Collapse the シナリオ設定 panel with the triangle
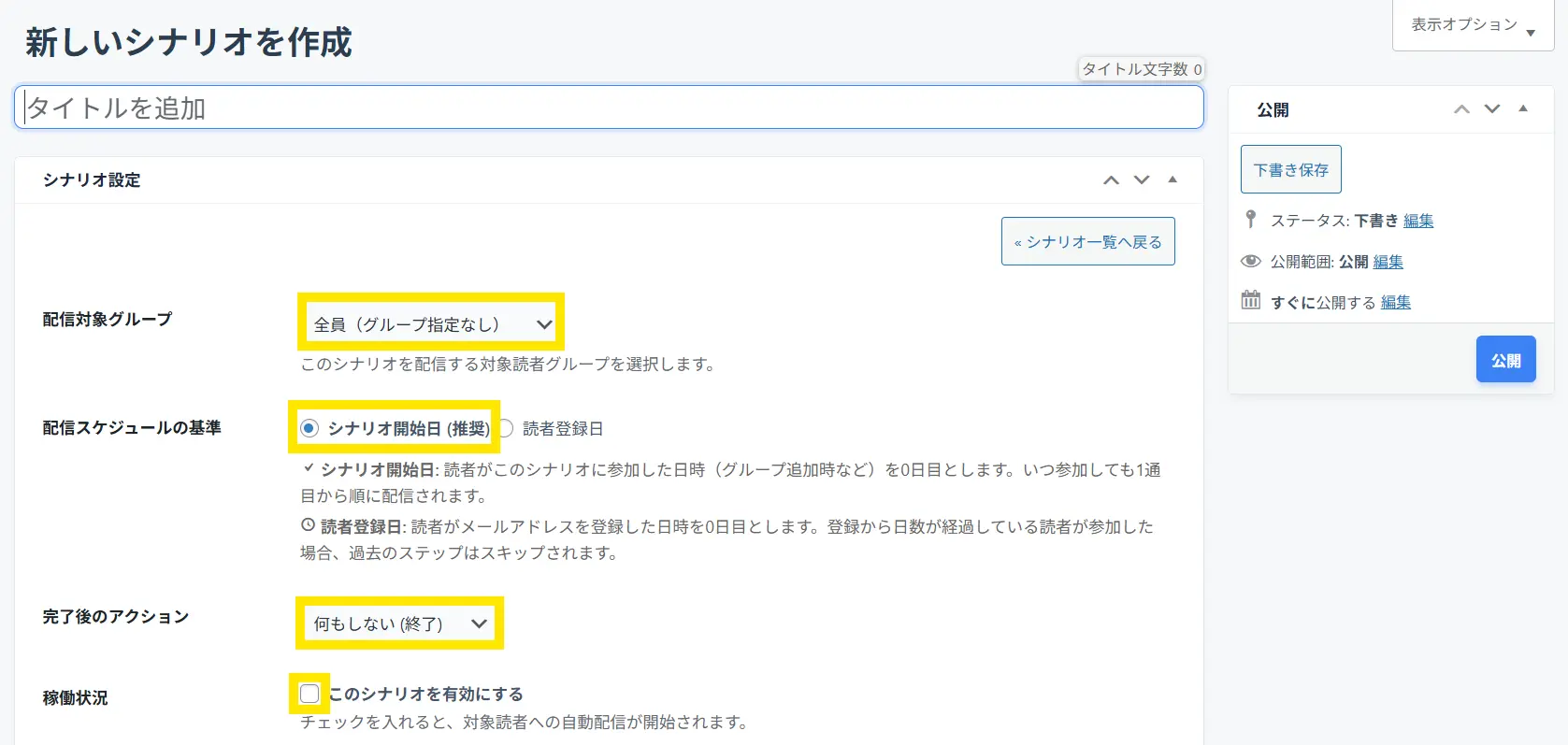The width and height of the screenshot is (1568, 745). [x=1172, y=179]
